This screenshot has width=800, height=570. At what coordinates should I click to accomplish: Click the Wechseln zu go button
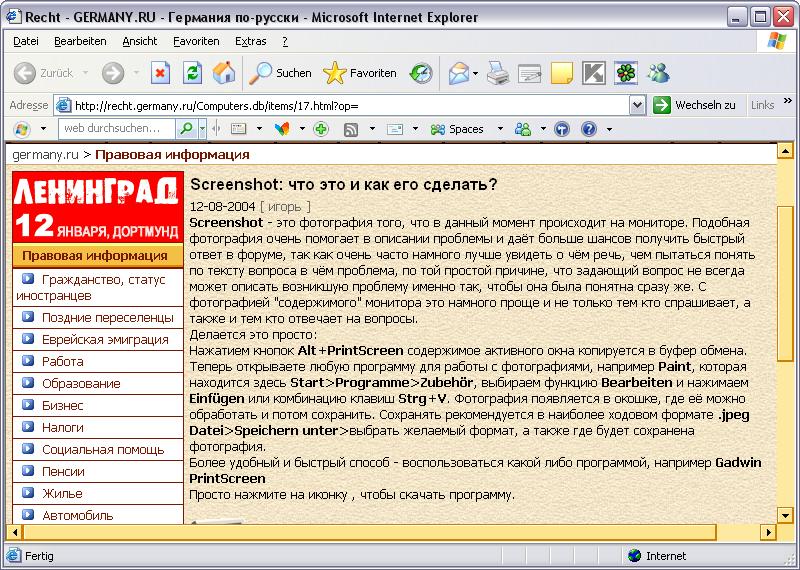tap(694, 105)
